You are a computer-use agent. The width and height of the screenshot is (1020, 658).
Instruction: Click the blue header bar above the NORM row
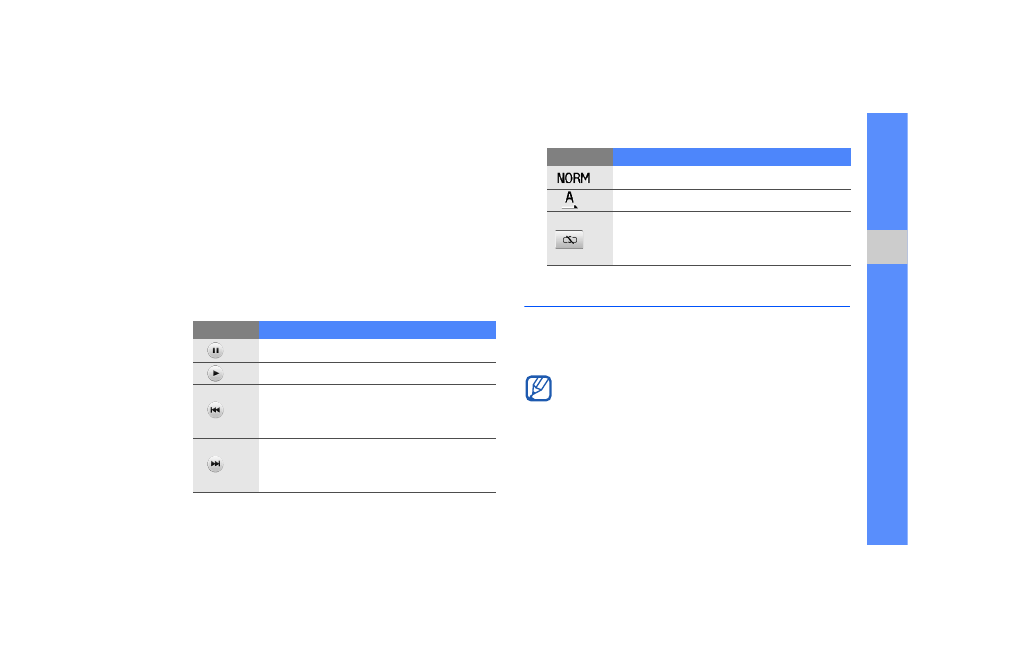pos(732,157)
